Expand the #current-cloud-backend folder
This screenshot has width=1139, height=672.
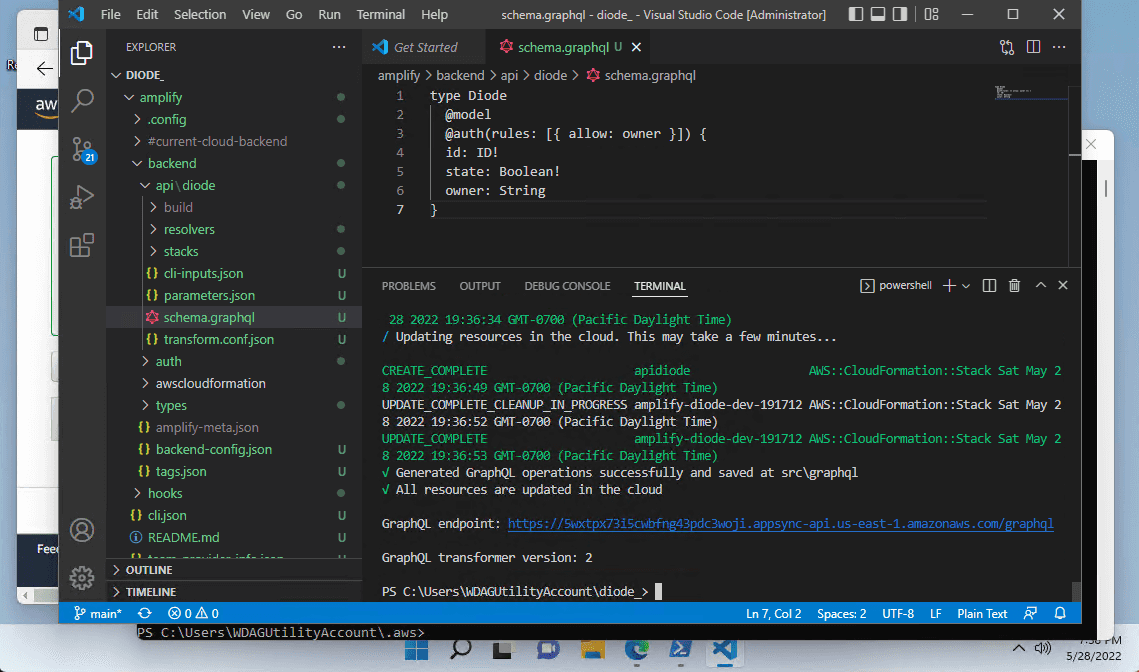point(234,142)
